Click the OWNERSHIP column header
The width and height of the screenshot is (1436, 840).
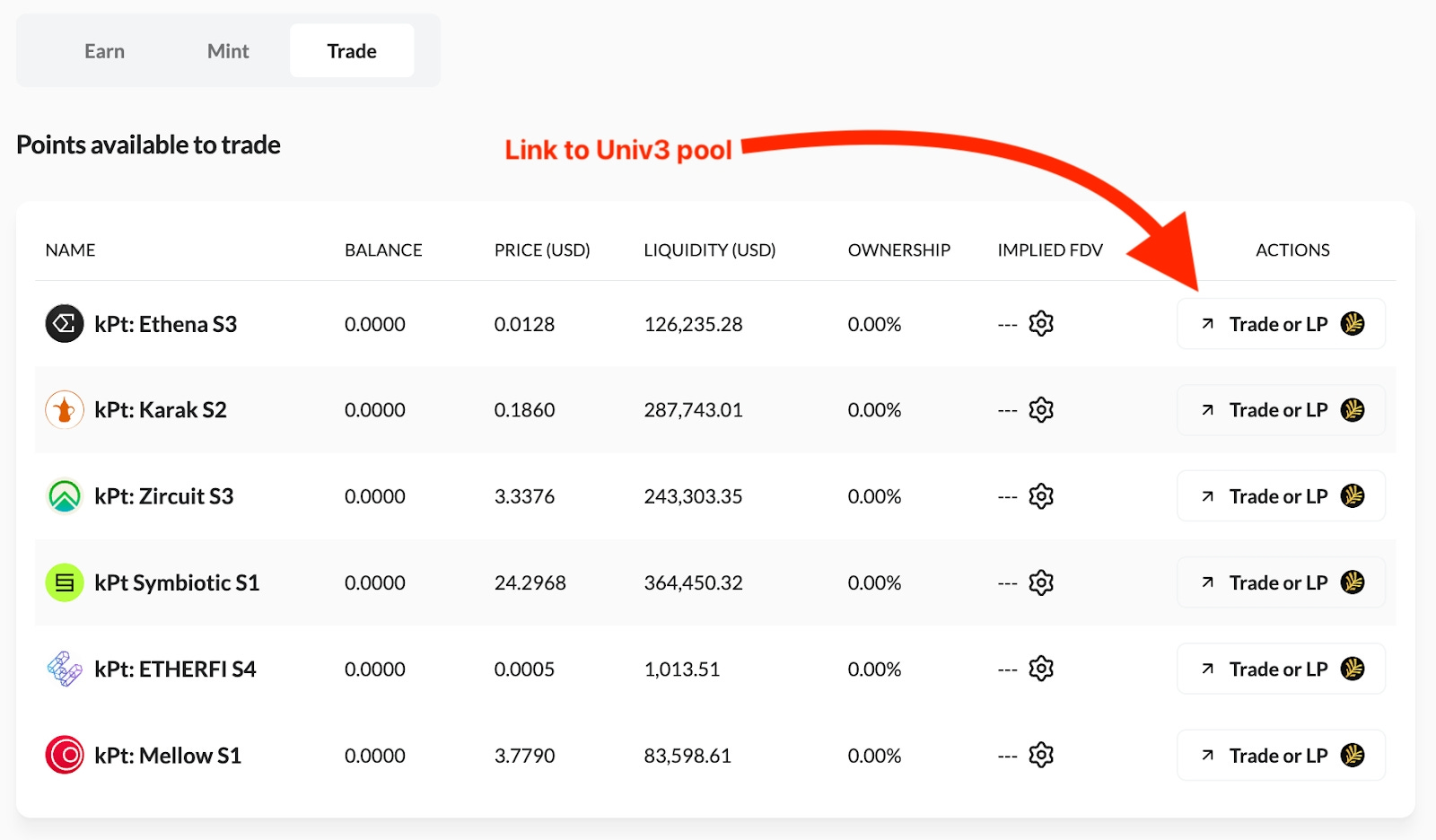point(898,250)
